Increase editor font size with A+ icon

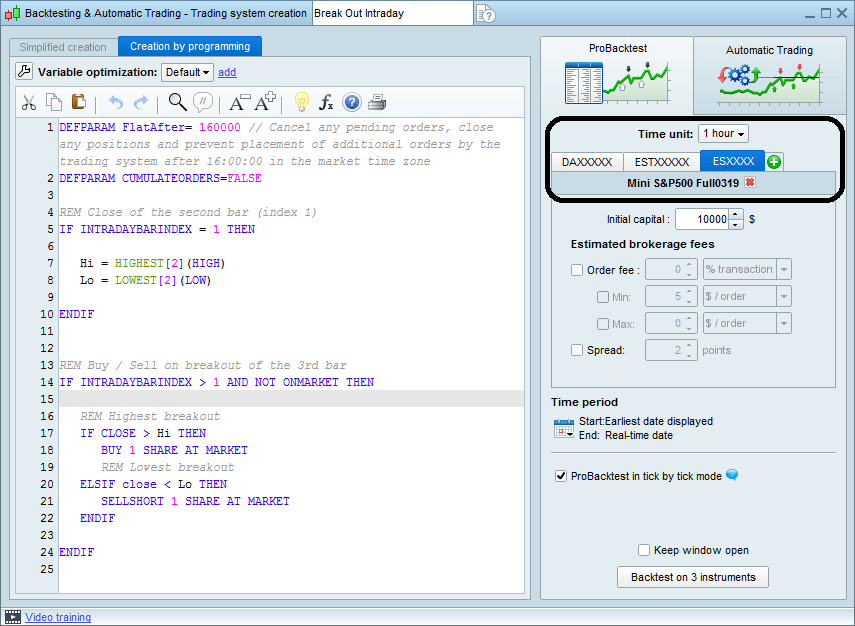pyautogui.click(x=265, y=102)
